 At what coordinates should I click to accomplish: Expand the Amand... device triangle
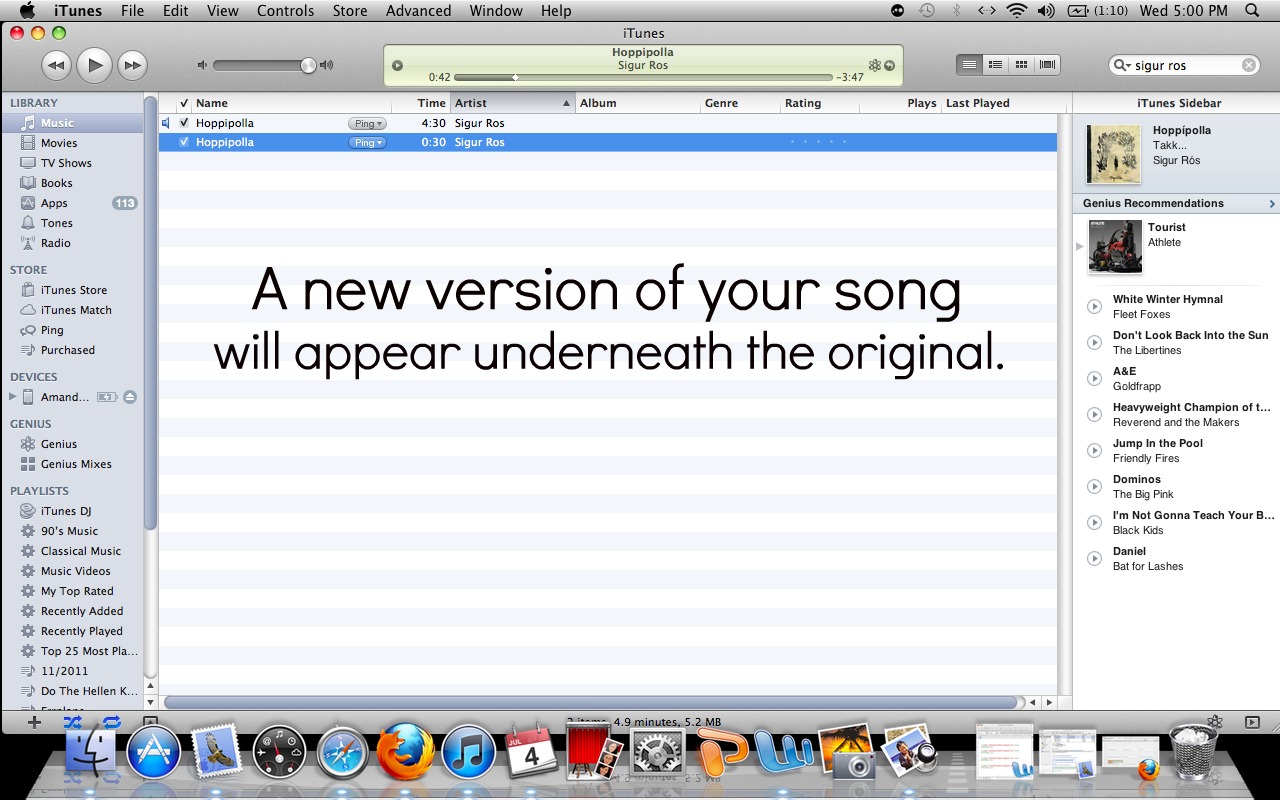[13, 397]
